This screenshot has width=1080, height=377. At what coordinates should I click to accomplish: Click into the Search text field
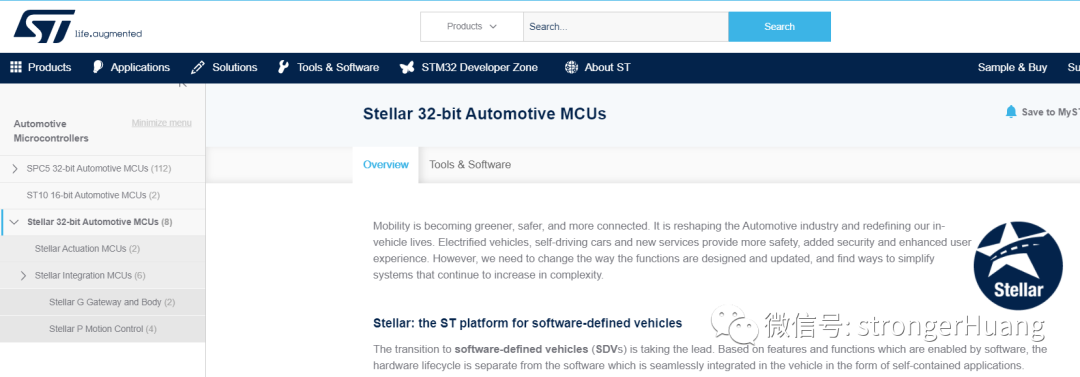(x=625, y=26)
